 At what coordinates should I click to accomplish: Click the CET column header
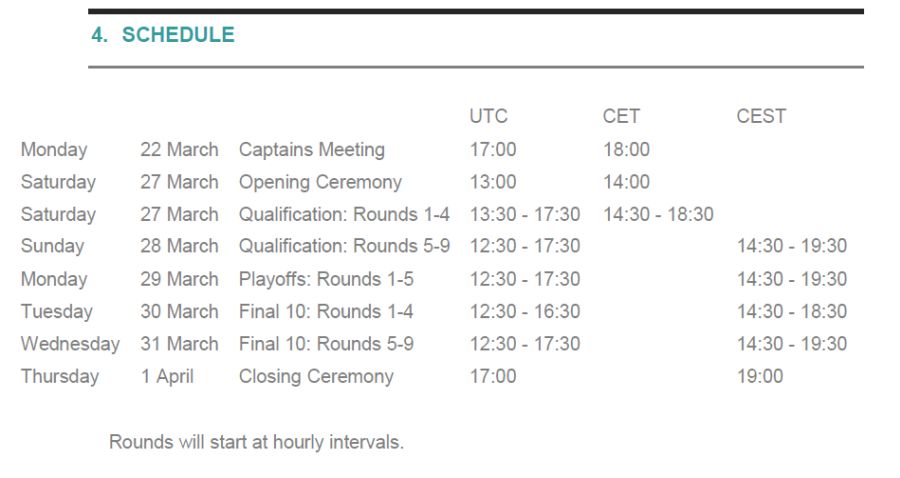coord(621,116)
